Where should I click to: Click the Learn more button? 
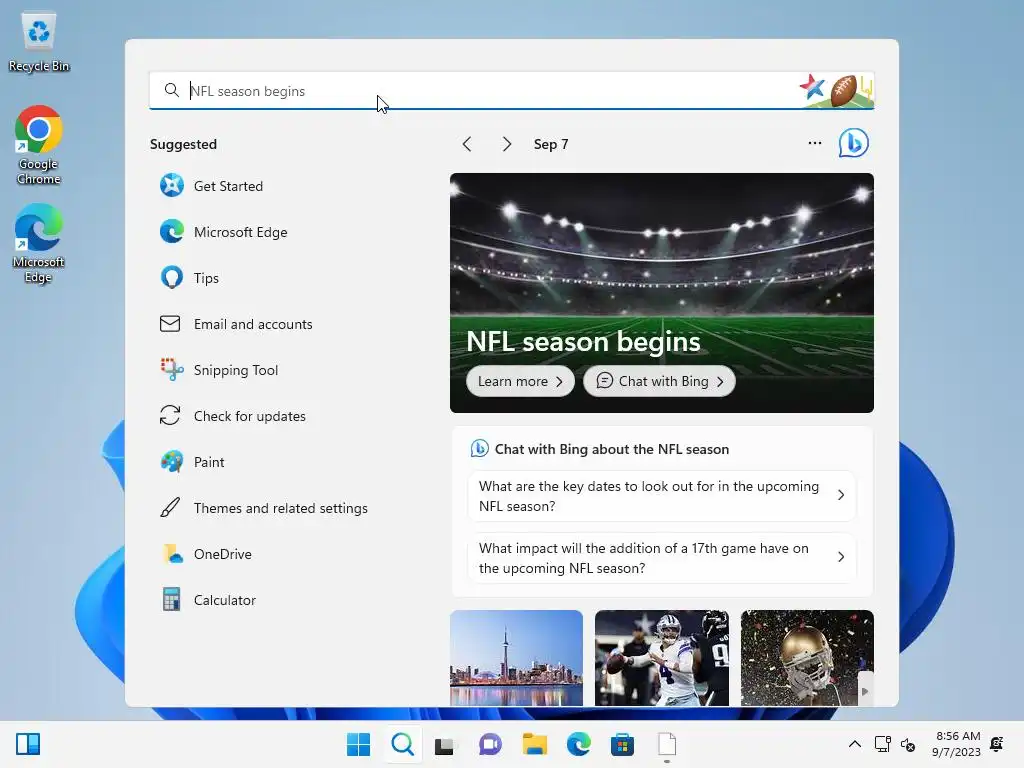pyautogui.click(x=520, y=381)
